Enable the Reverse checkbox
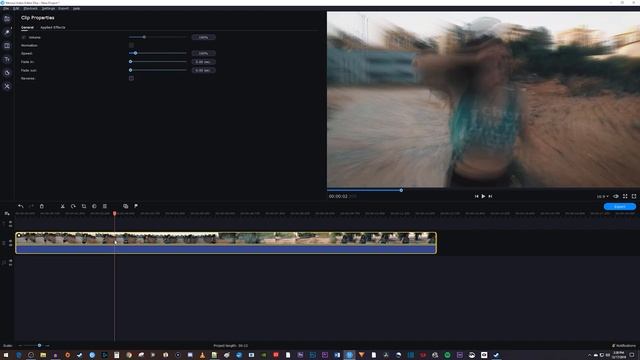Screen dimensions: 640x360 [131, 78]
